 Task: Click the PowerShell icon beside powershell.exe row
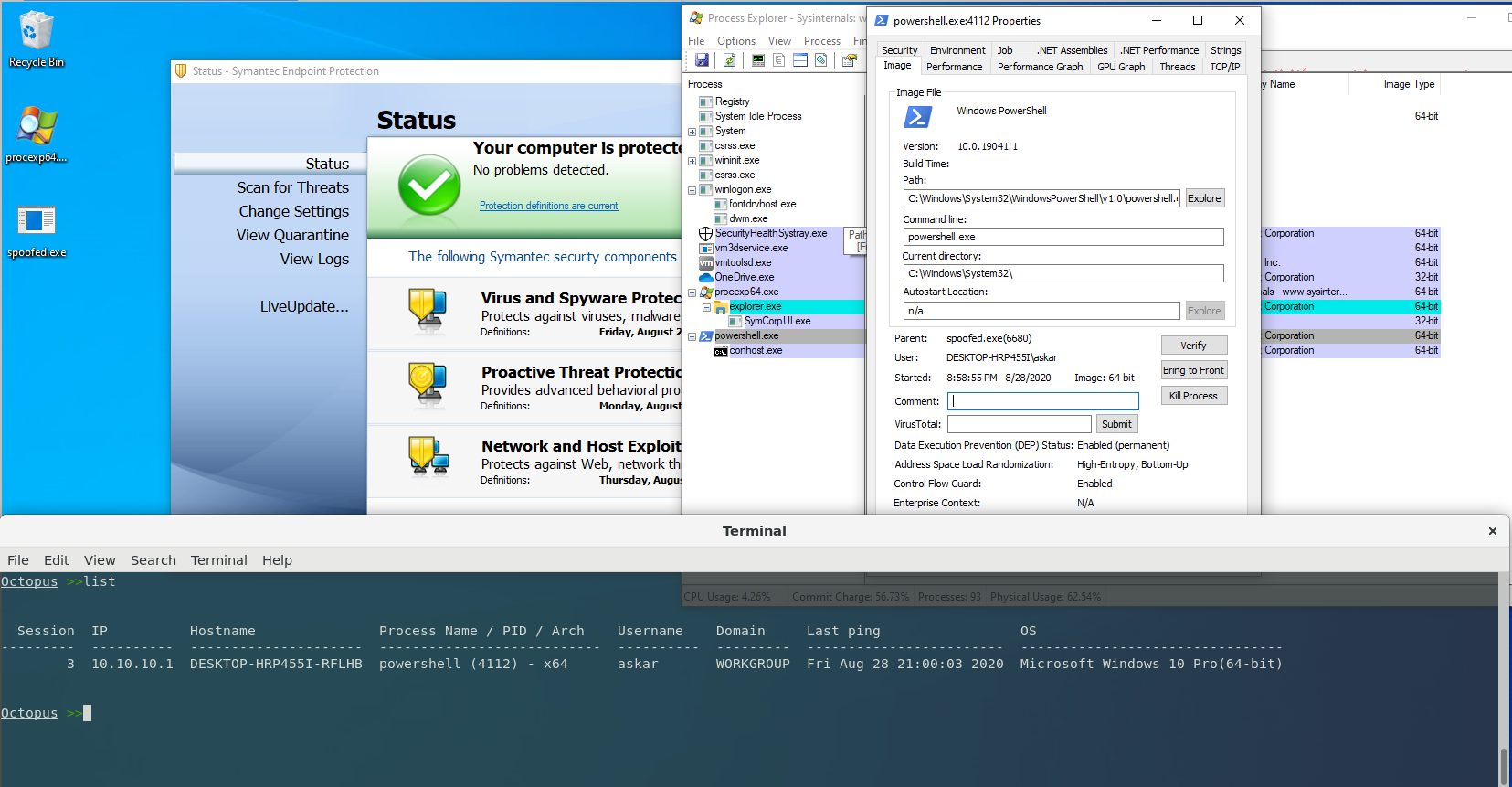pyautogui.click(x=705, y=336)
